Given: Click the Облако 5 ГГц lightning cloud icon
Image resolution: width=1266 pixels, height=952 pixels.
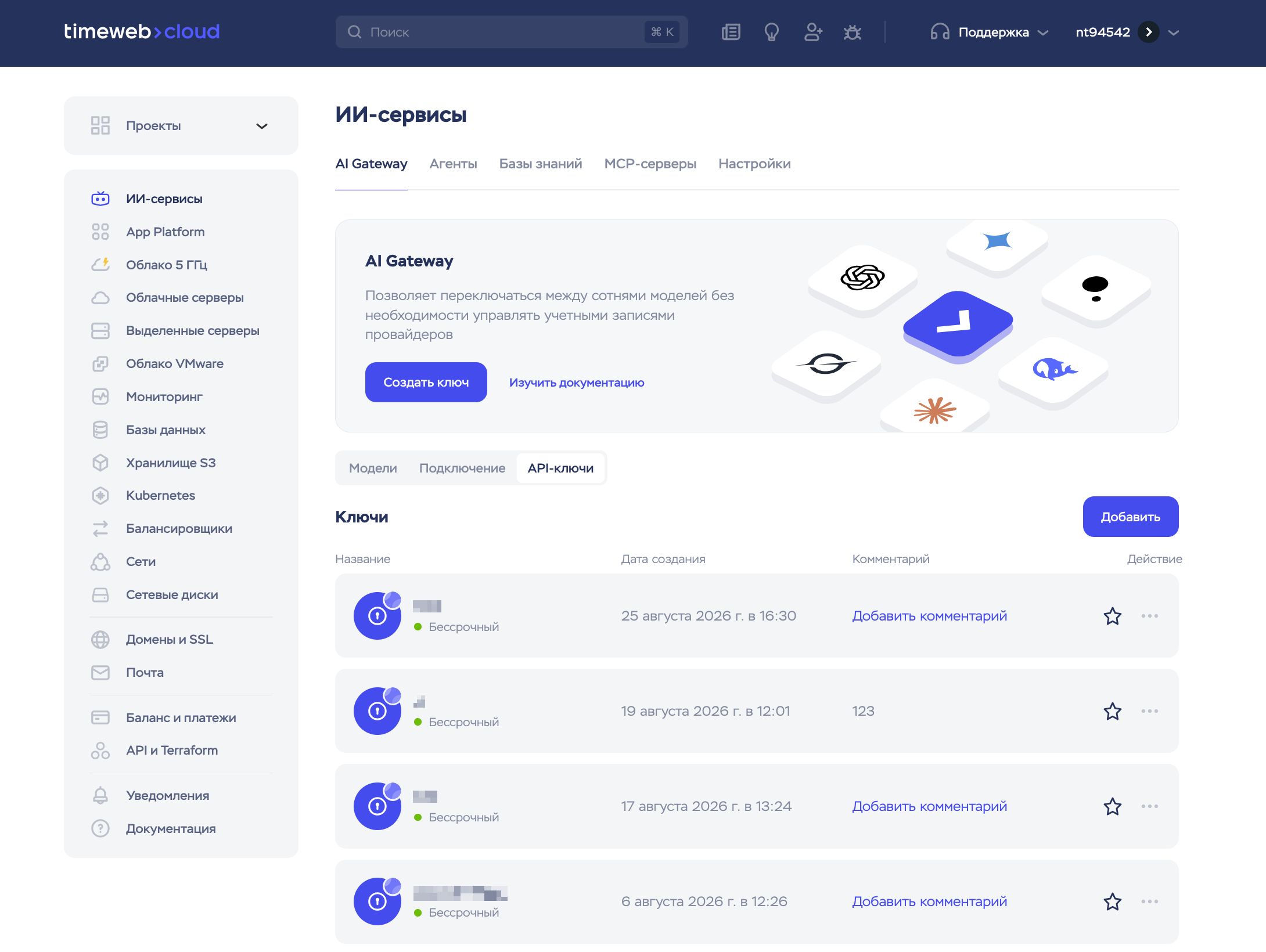Looking at the screenshot, I should coord(100,265).
